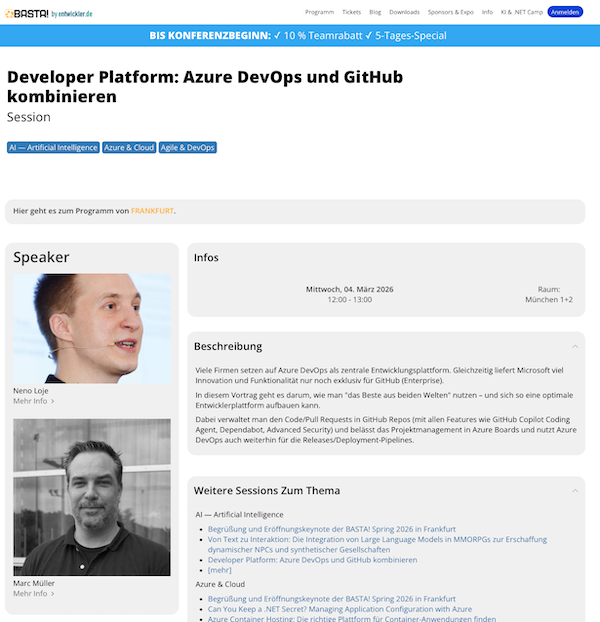Click Marc Müller's speaker photo
Image resolution: width=600 pixels, height=622 pixels.
pyautogui.click(x=92, y=497)
